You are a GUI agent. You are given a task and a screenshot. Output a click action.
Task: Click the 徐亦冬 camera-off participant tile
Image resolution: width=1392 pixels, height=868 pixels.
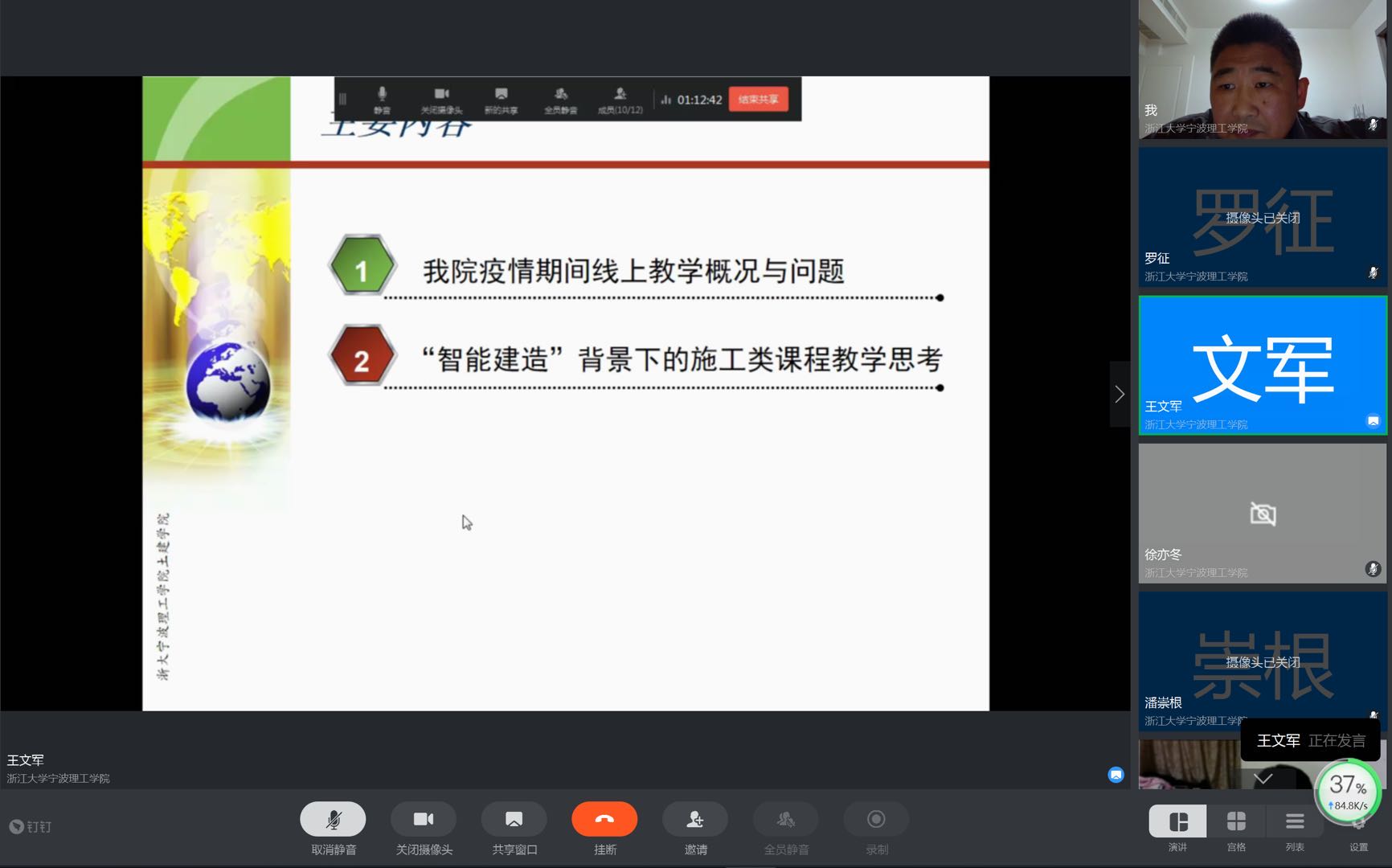pyautogui.click(x=1263, y=514)
